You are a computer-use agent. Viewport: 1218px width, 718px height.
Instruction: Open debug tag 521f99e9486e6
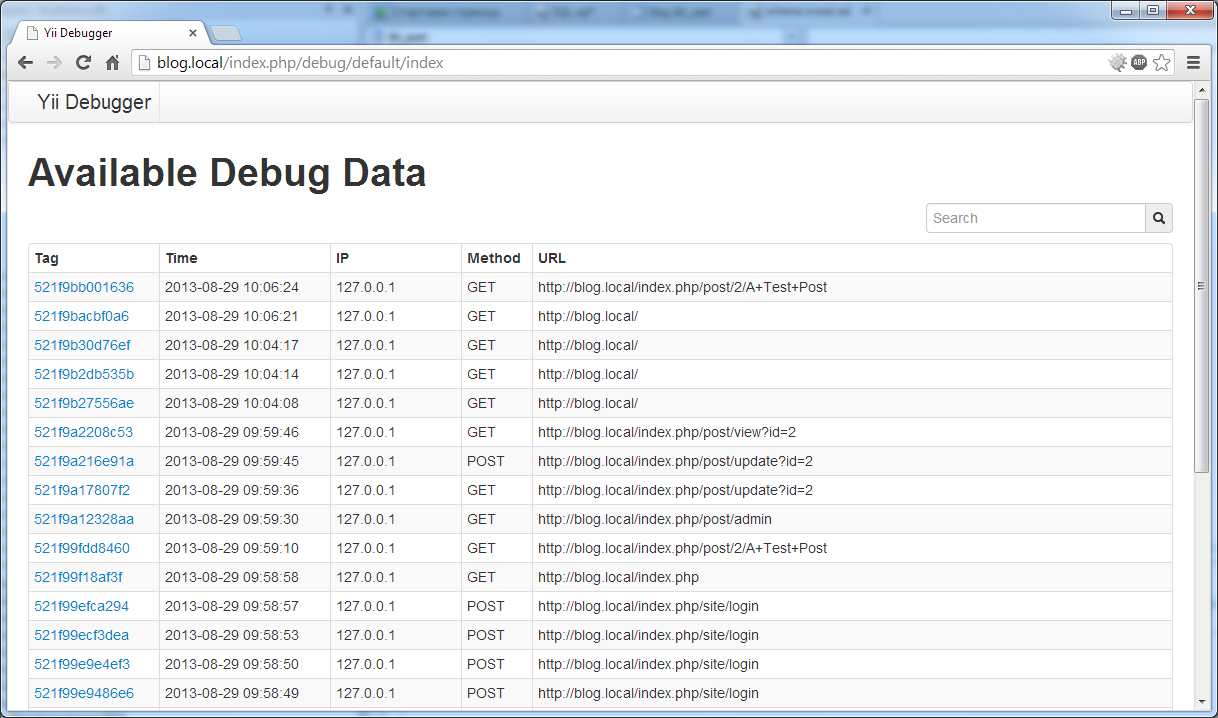pos(84,693)
